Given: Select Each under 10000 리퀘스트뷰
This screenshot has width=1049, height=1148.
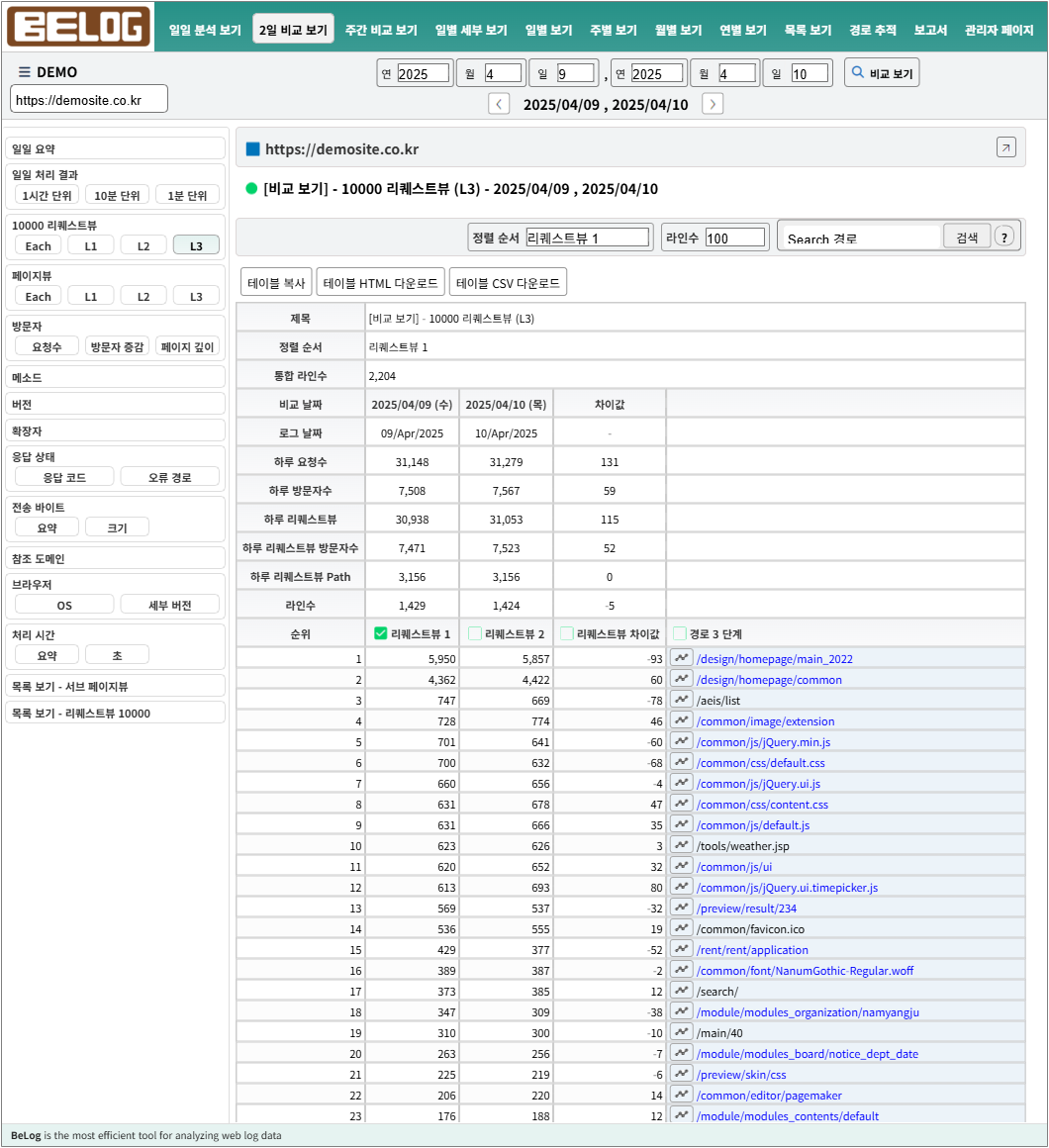Looking at the screenshot, I should click(38, 245).
